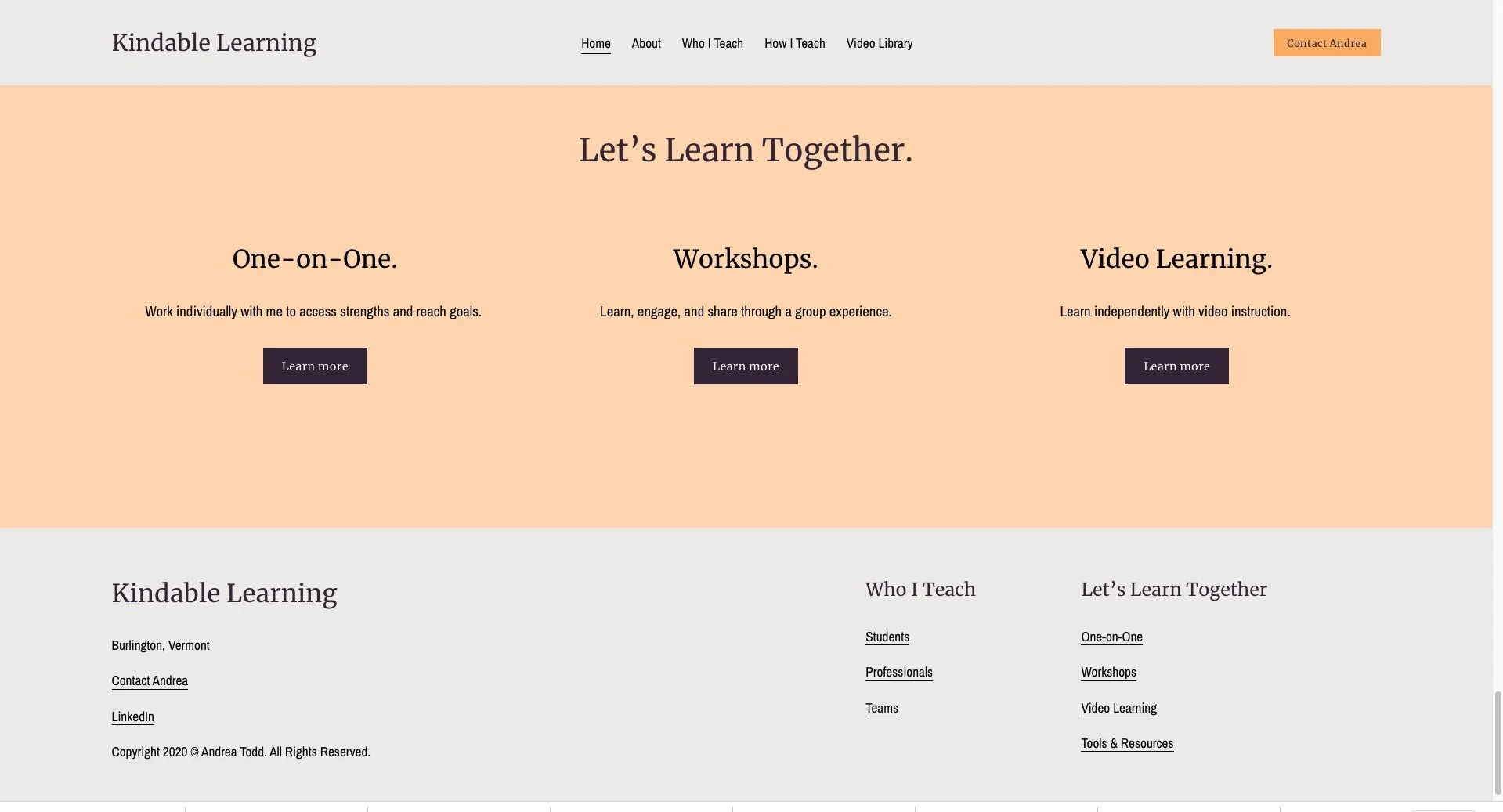Click the Contact Andrea header button
Image resolution: width=1503 pixels, height=812 pixels.
pos(1326,43)
